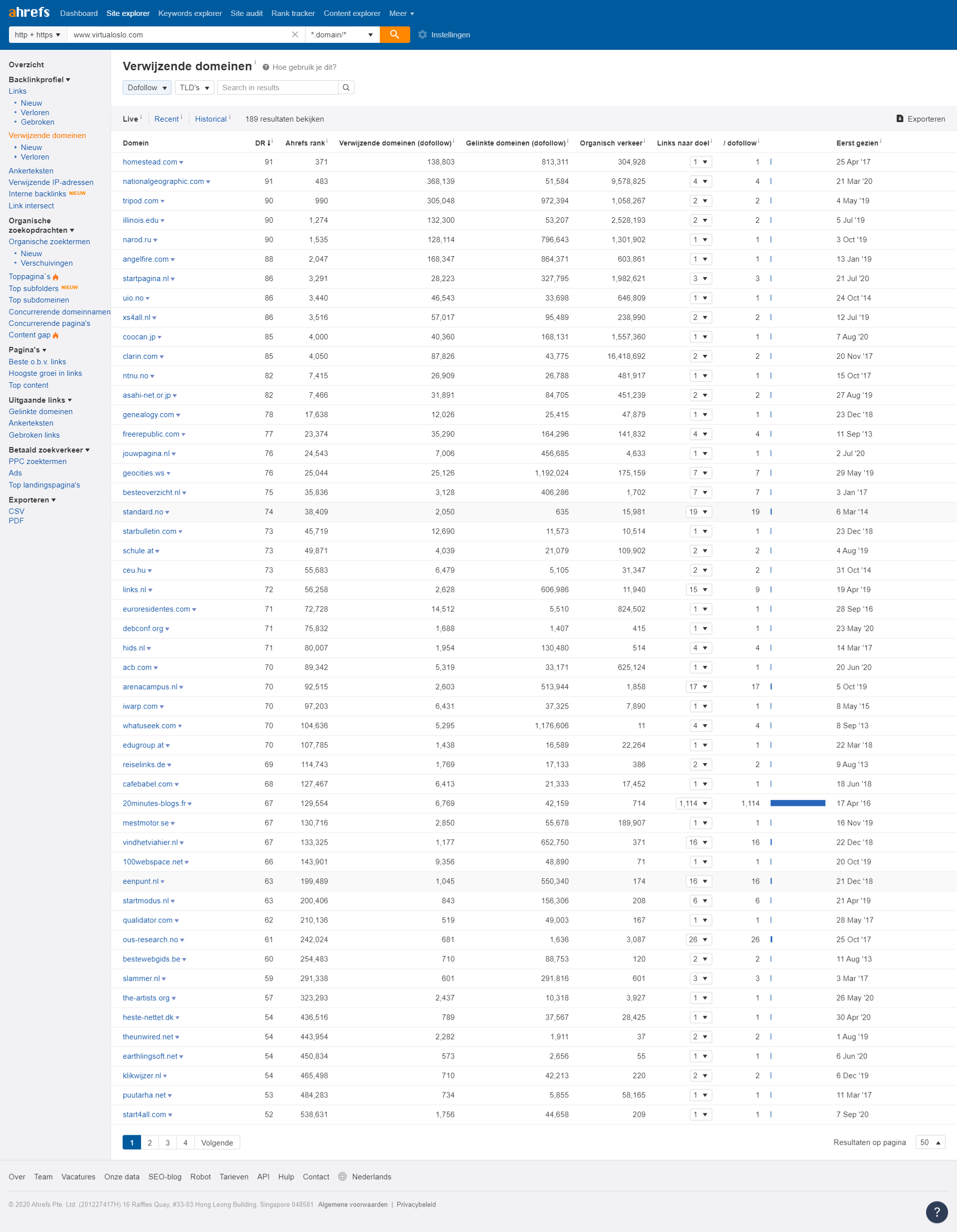The image size is (957, 1232).
Task: Sort by the Eerst gezien column header
Action: (856, 143)
